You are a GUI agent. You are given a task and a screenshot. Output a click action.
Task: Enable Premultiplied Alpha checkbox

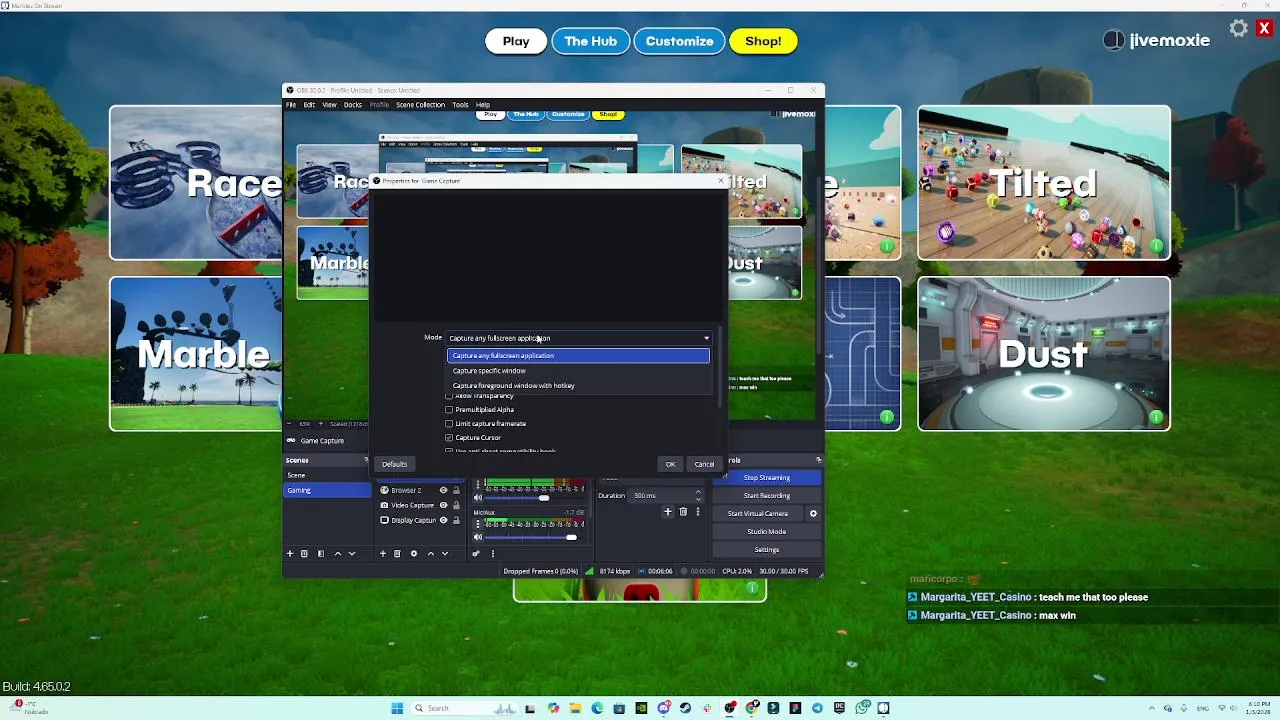[449, 409]
